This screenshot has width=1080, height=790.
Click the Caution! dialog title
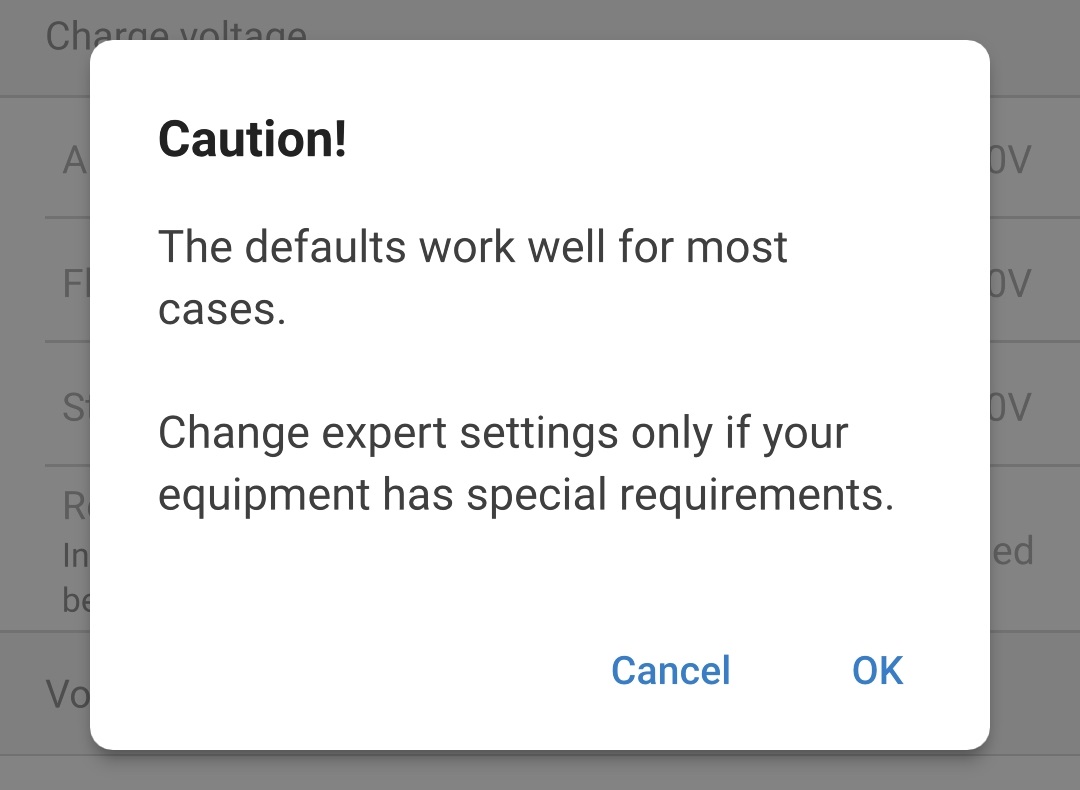(253, 139)
